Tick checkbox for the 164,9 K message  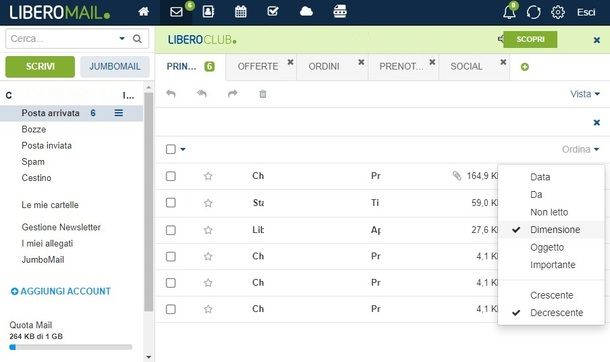tap(171, 176)
